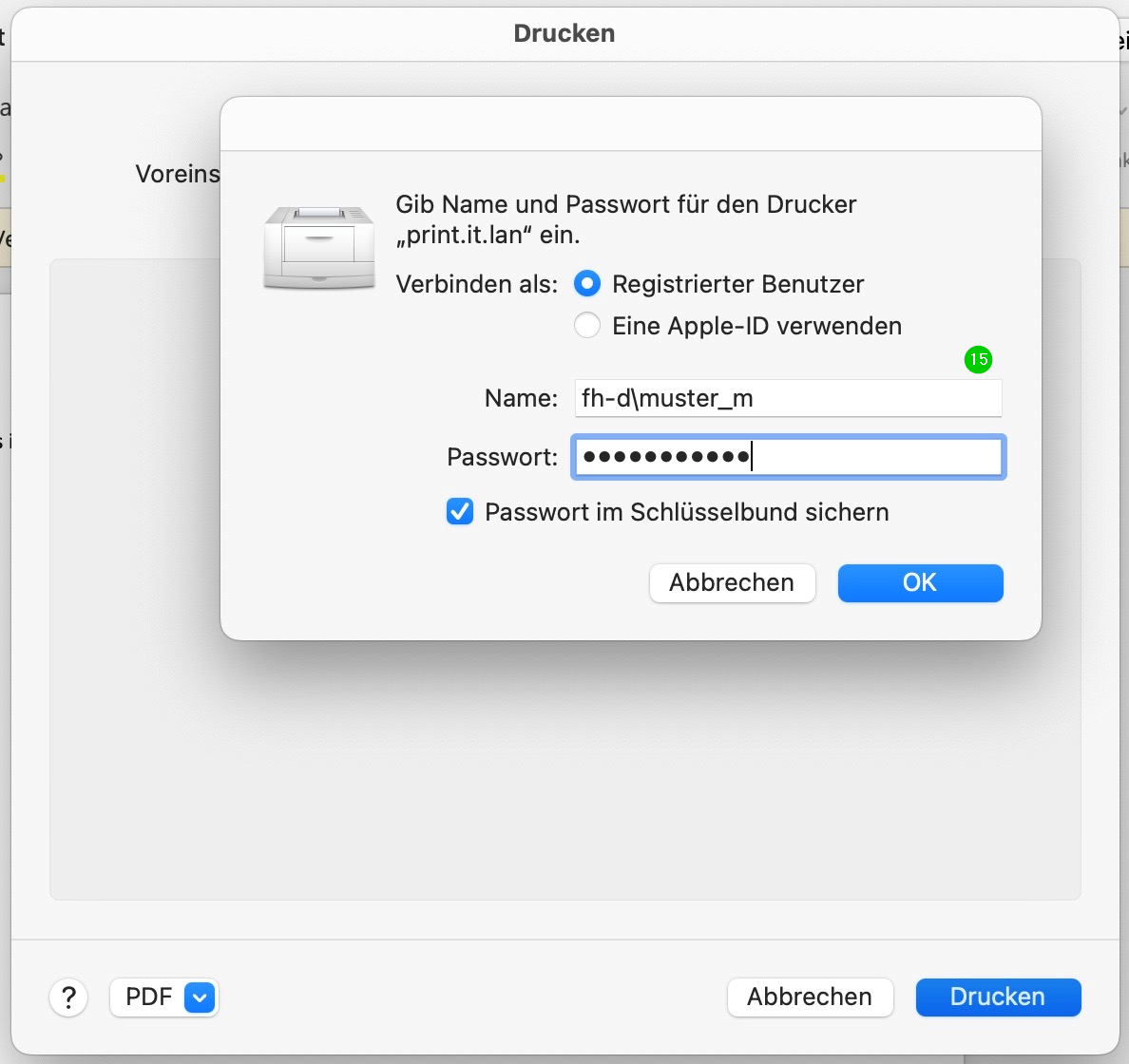Click the Verbinden als label

476,284
